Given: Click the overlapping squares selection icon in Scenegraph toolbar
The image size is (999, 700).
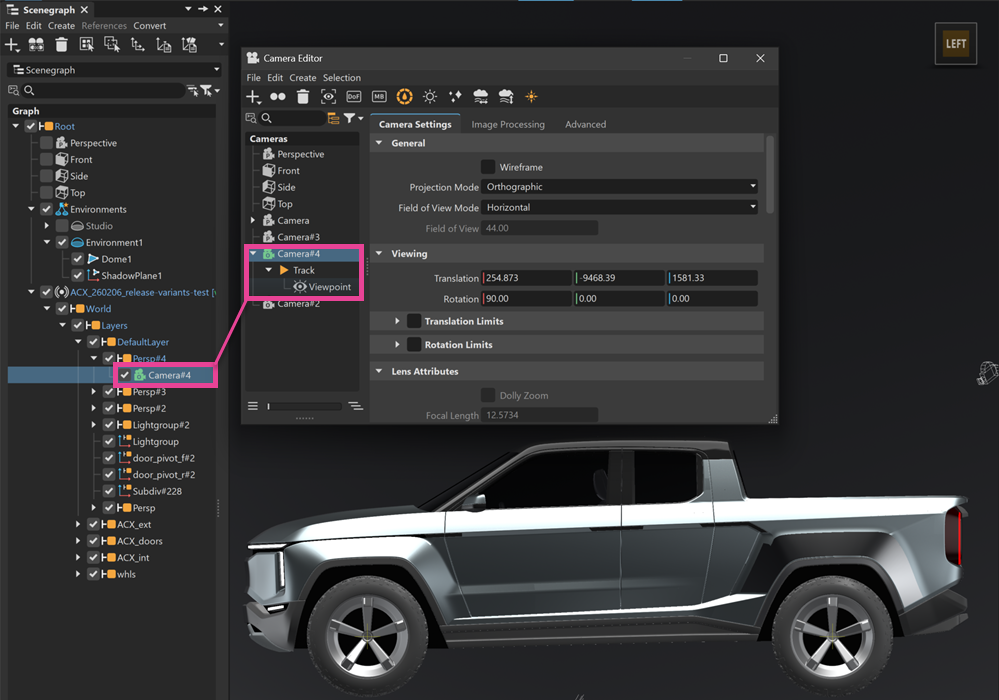Looking at the screenshot, I should click(x=112, y=45).
